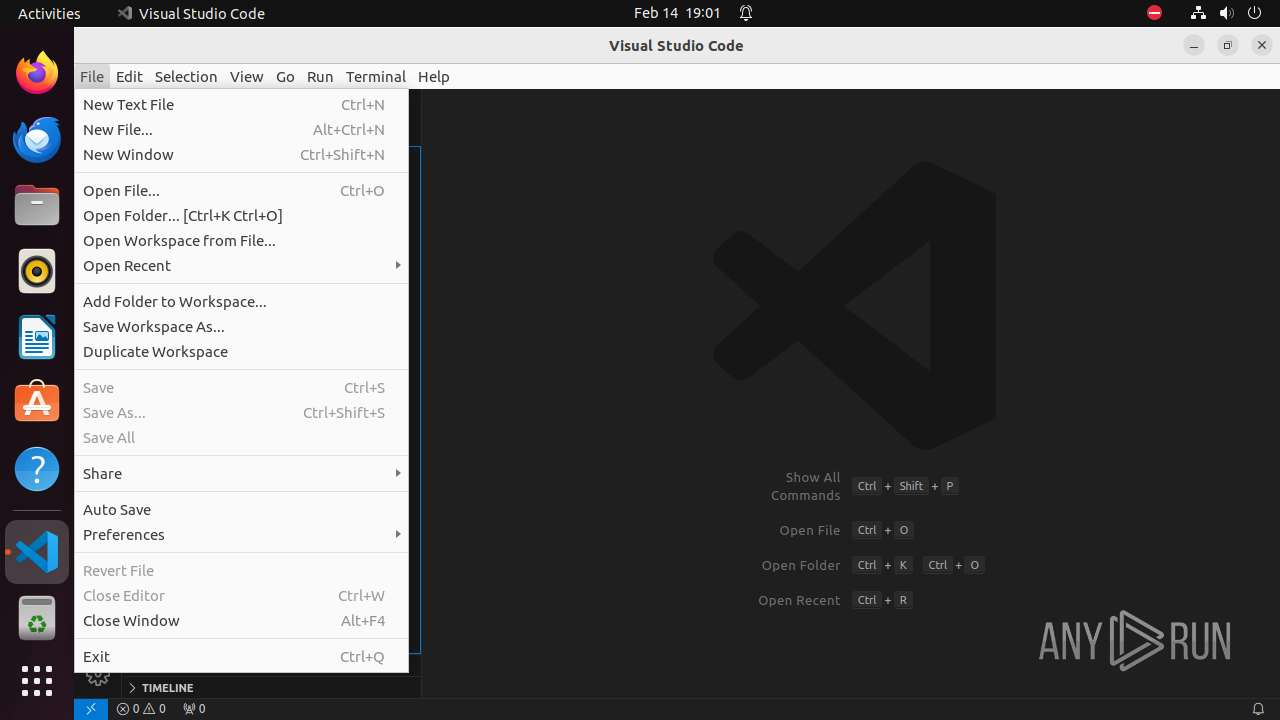1280x720 pixels.
Task: Click the system notification bell in top bar
Action: click(746, 13)
